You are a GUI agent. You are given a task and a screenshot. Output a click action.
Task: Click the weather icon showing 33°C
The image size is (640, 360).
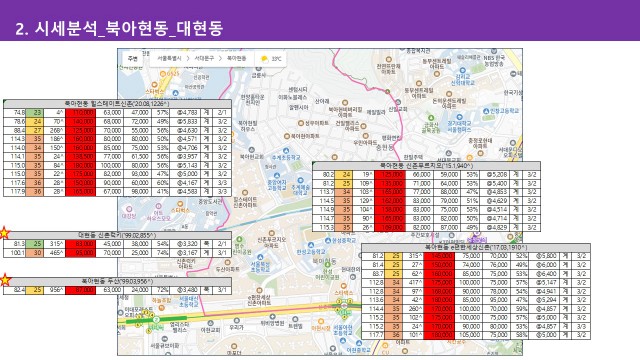pyautogui.click(x=264, y=59)
